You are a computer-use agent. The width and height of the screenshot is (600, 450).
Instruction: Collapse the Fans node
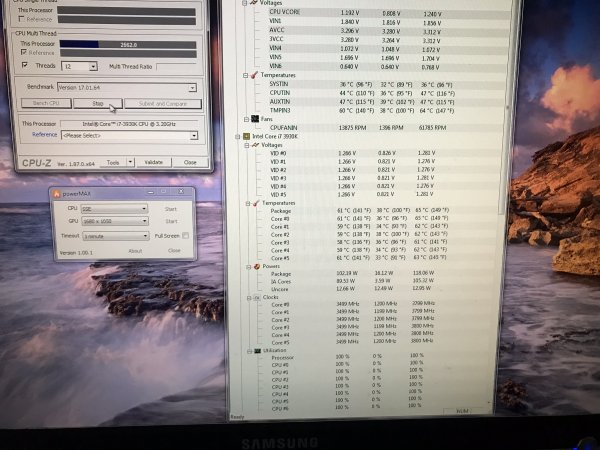click(246, 119)
